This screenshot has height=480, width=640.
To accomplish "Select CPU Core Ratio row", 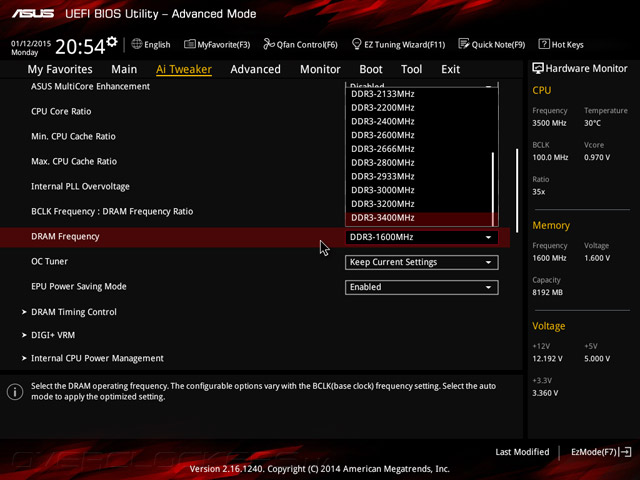I will tap(61, 111).
